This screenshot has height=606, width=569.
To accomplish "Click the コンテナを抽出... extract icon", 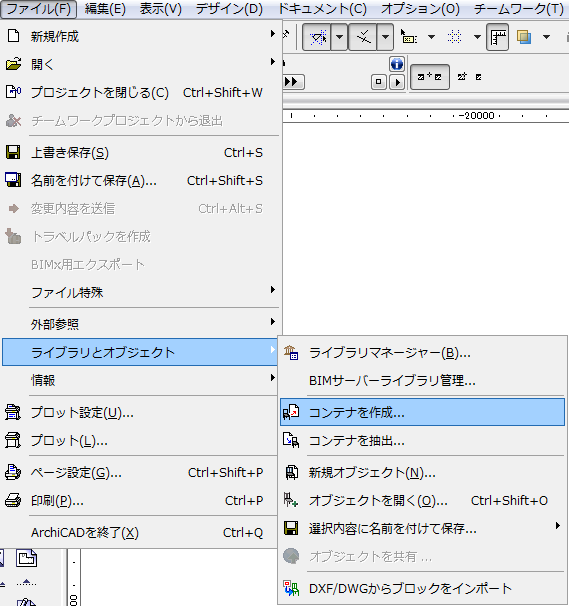I will 291,440.
